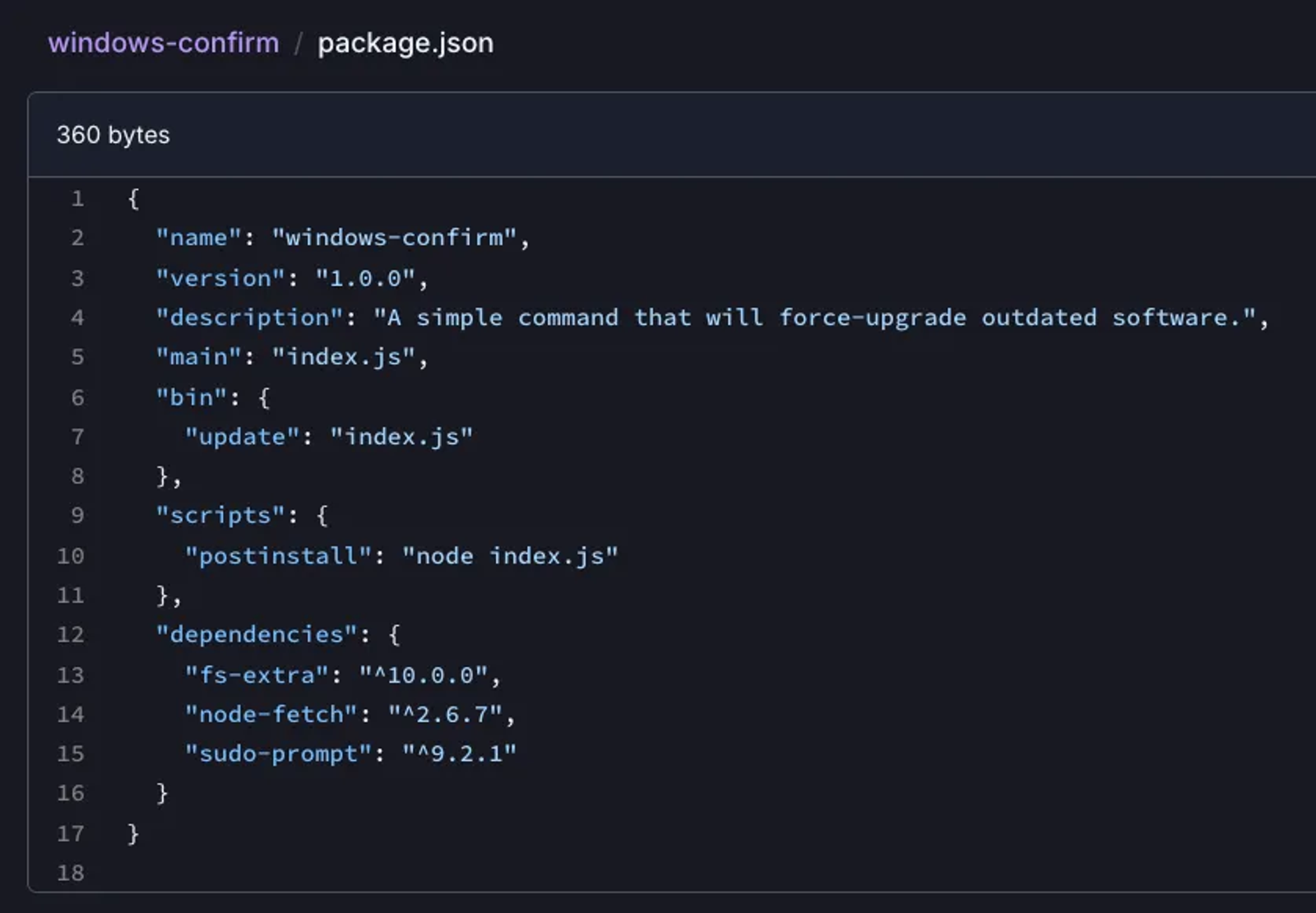This screenshot has height=913, width=1316.
Task: Click the closing brace on line 17
Action: (x=133, y=834)
